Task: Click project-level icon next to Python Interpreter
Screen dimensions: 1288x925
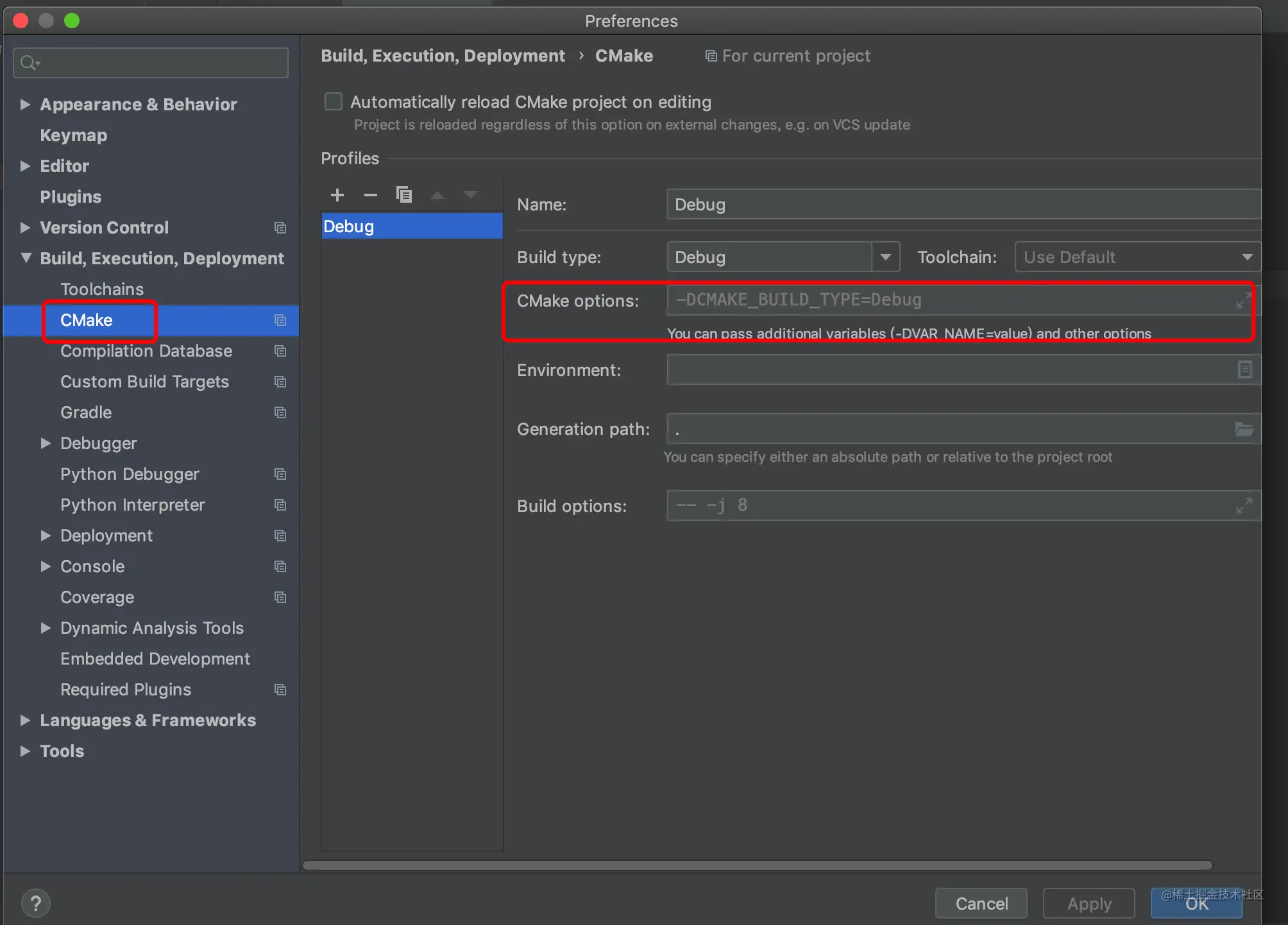Action: tap(280, 505)
